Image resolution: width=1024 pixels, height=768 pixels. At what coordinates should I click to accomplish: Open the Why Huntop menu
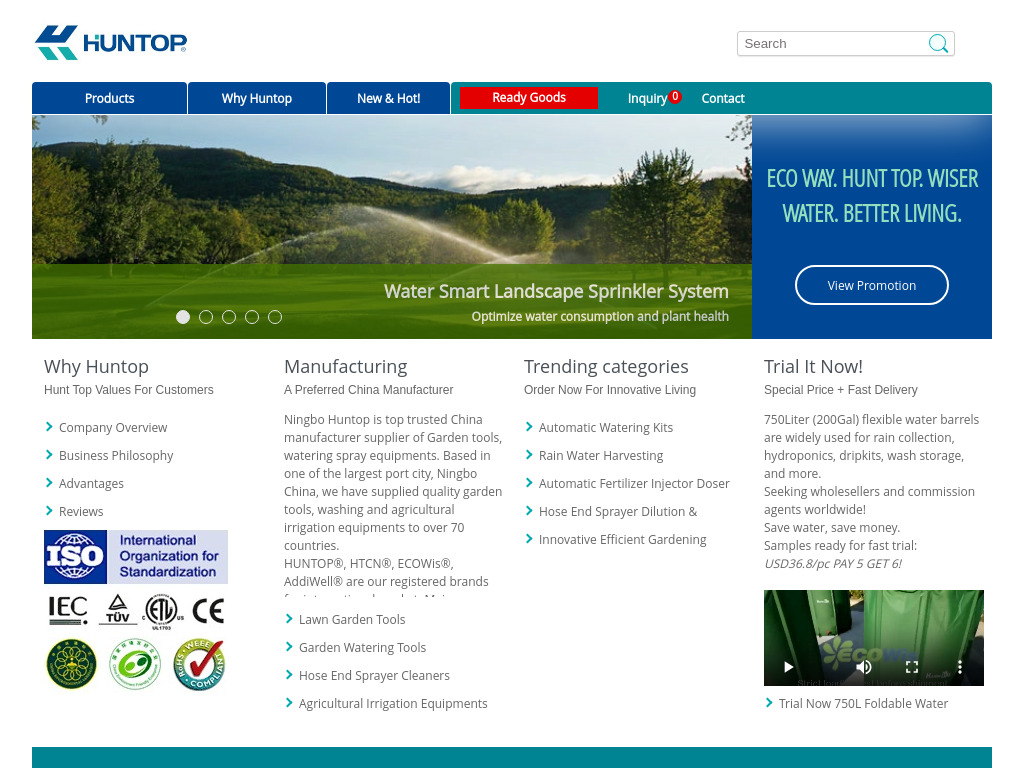coord(257,98)
